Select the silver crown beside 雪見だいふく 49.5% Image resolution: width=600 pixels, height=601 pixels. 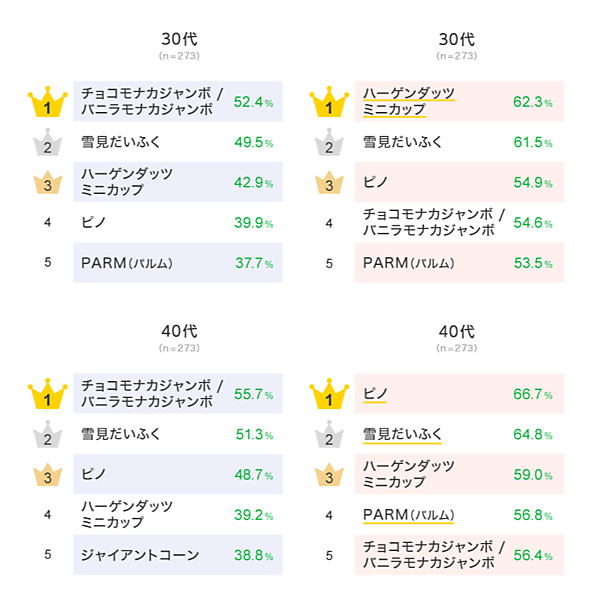(47, 143)
